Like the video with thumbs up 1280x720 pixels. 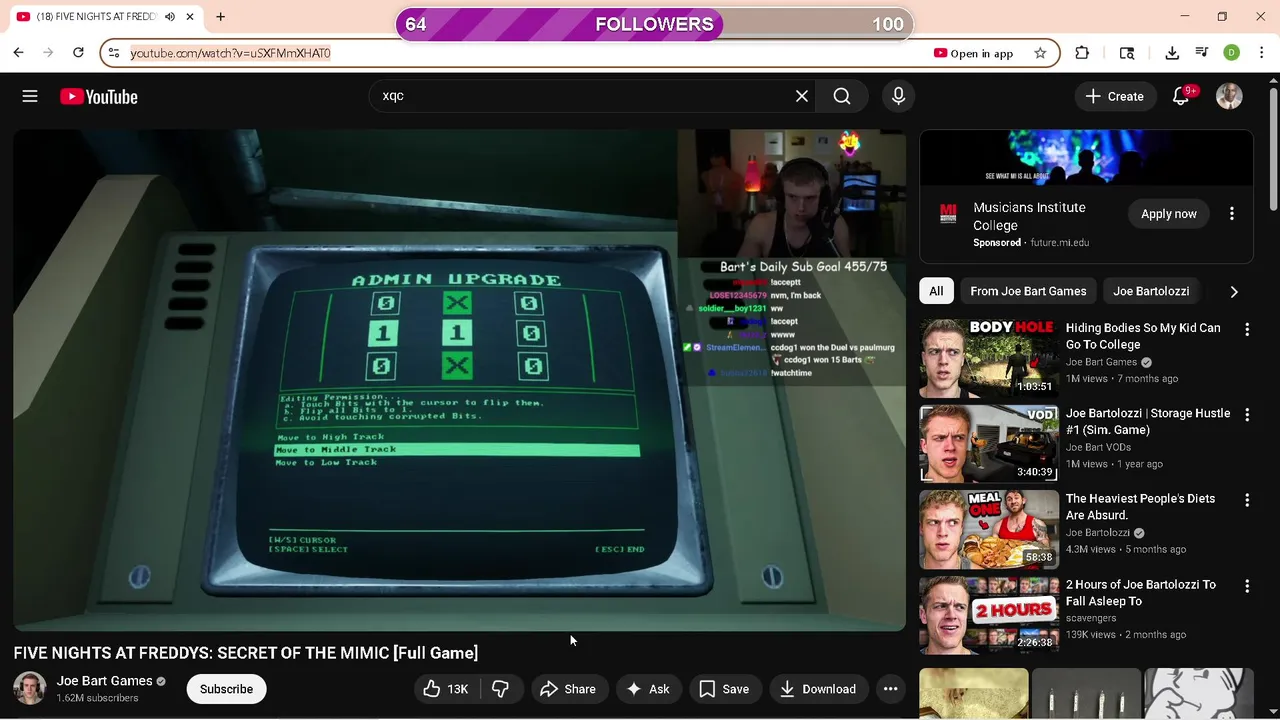pos(446,689)
